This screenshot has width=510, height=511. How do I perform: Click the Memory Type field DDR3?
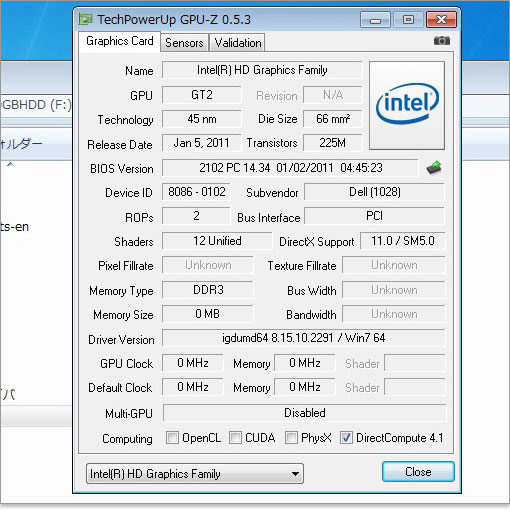208,290
